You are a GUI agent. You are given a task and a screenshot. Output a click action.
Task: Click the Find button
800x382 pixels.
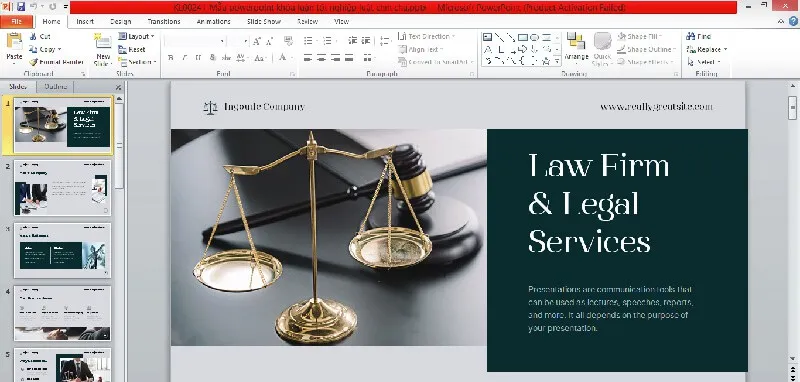click(x=698, y=36)
